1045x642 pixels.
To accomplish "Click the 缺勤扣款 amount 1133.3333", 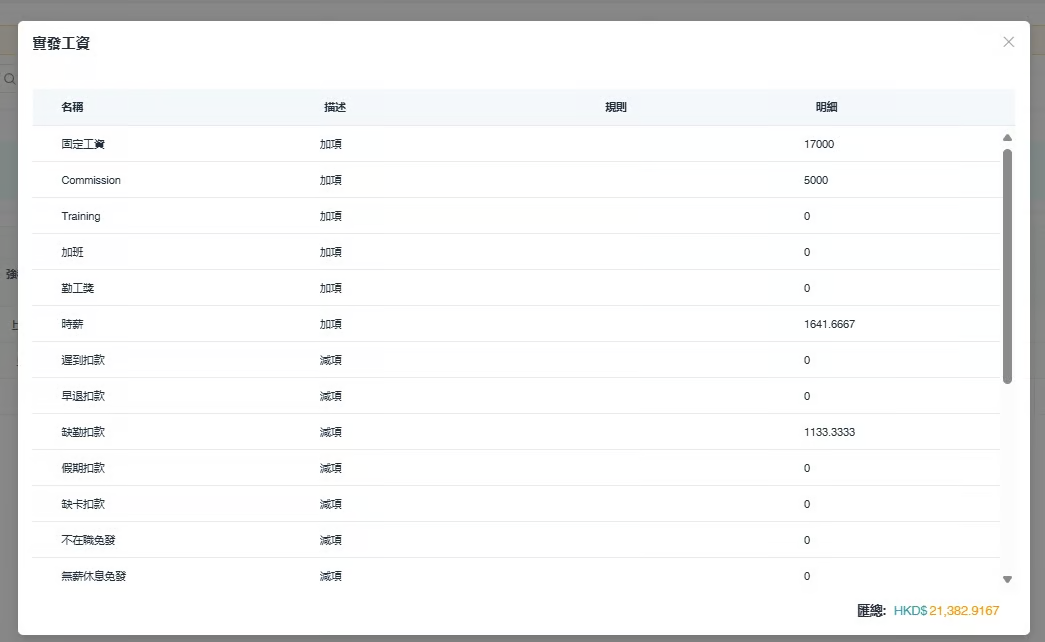I will (829, 432).
